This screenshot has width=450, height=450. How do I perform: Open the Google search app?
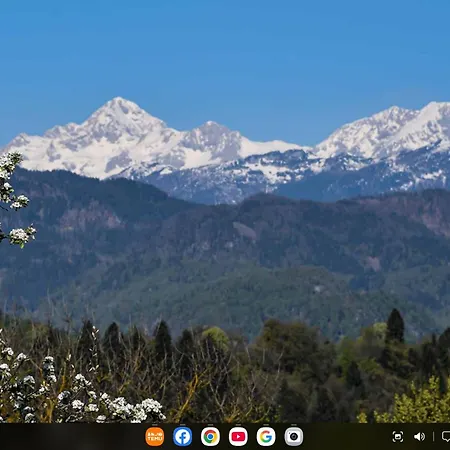266,436
